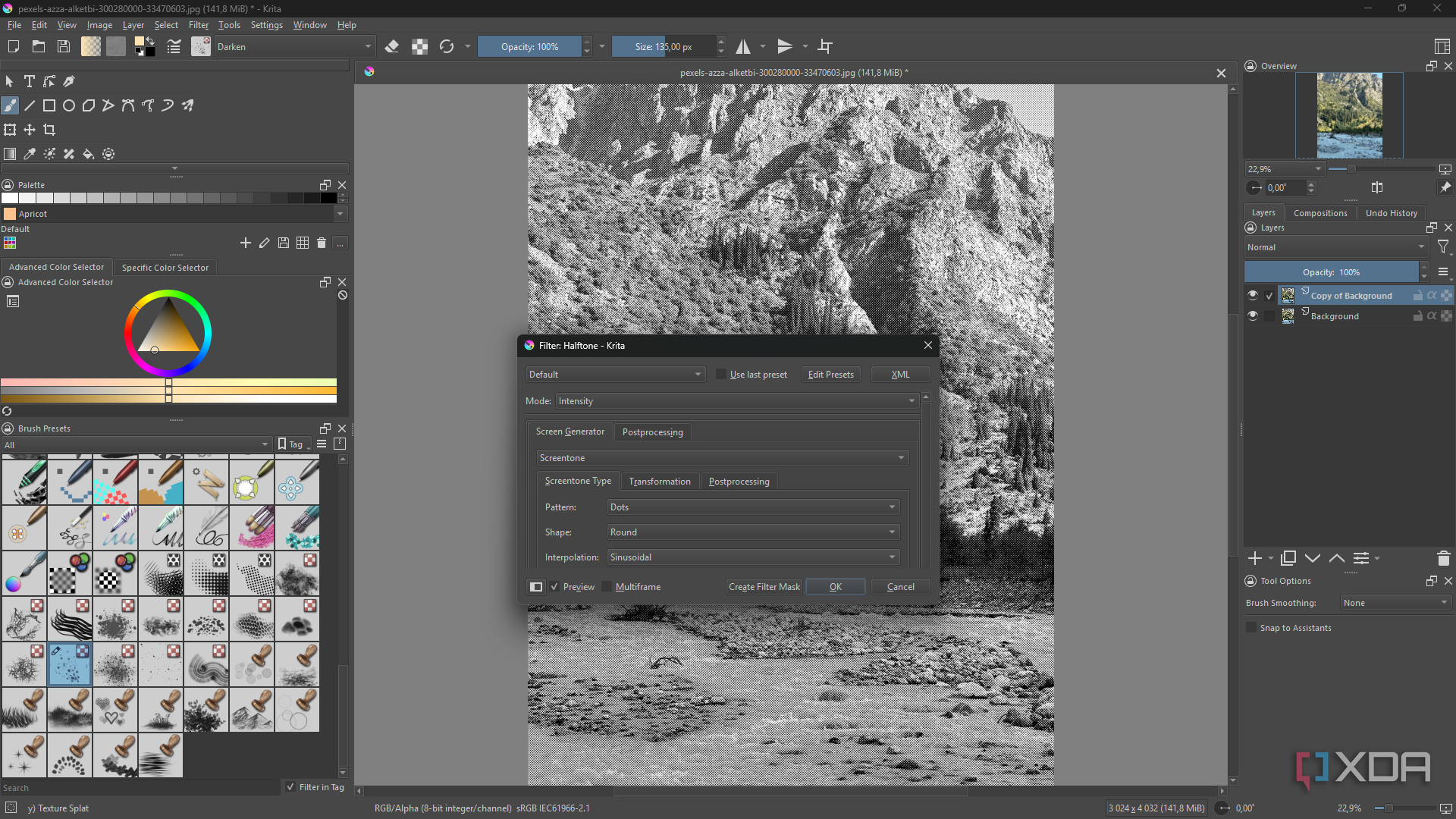Viewport: 1456px width, 819px height.
Task: Select the Rectangle tool
Action: point(49,105)
